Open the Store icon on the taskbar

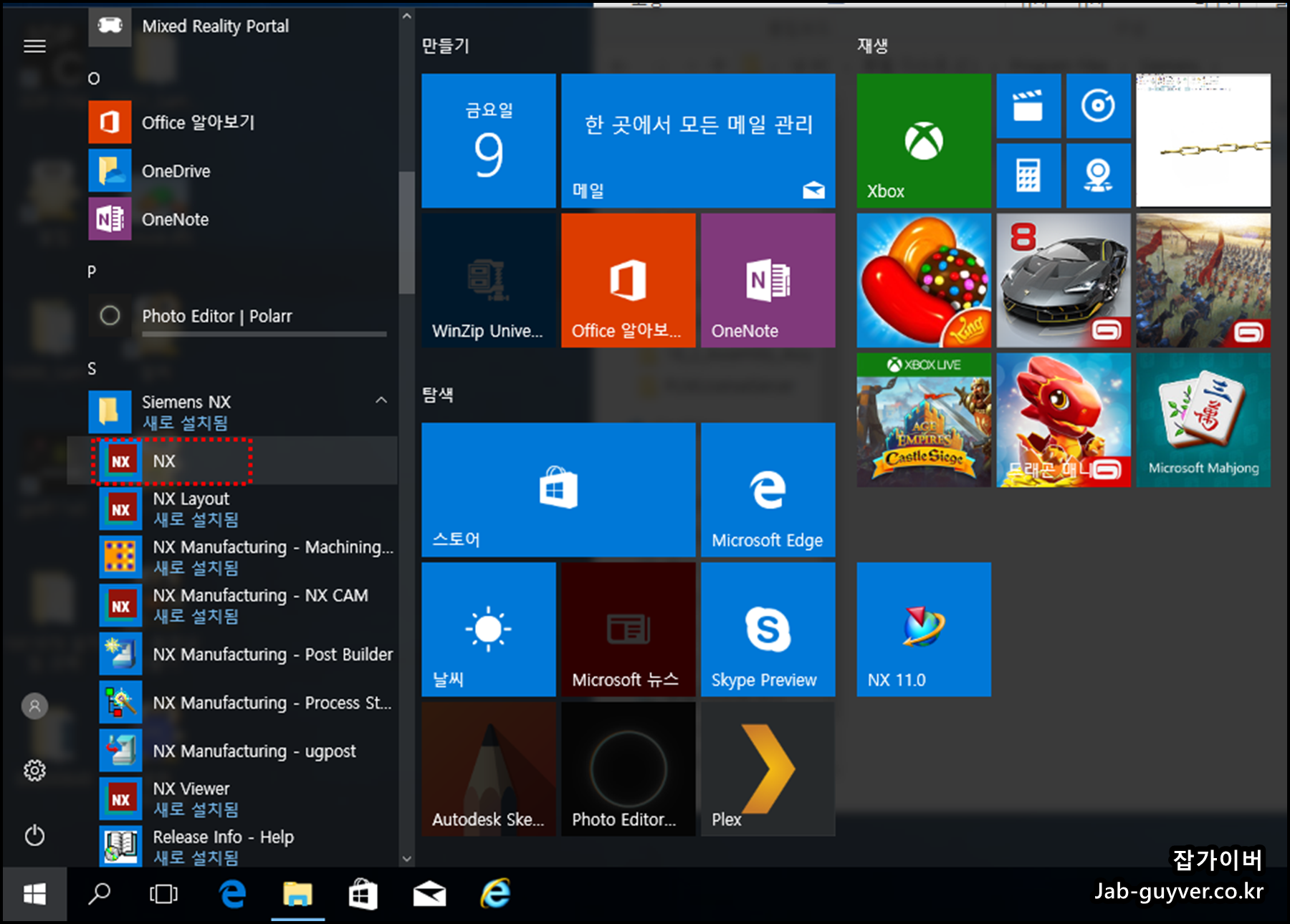pos(363,894)
